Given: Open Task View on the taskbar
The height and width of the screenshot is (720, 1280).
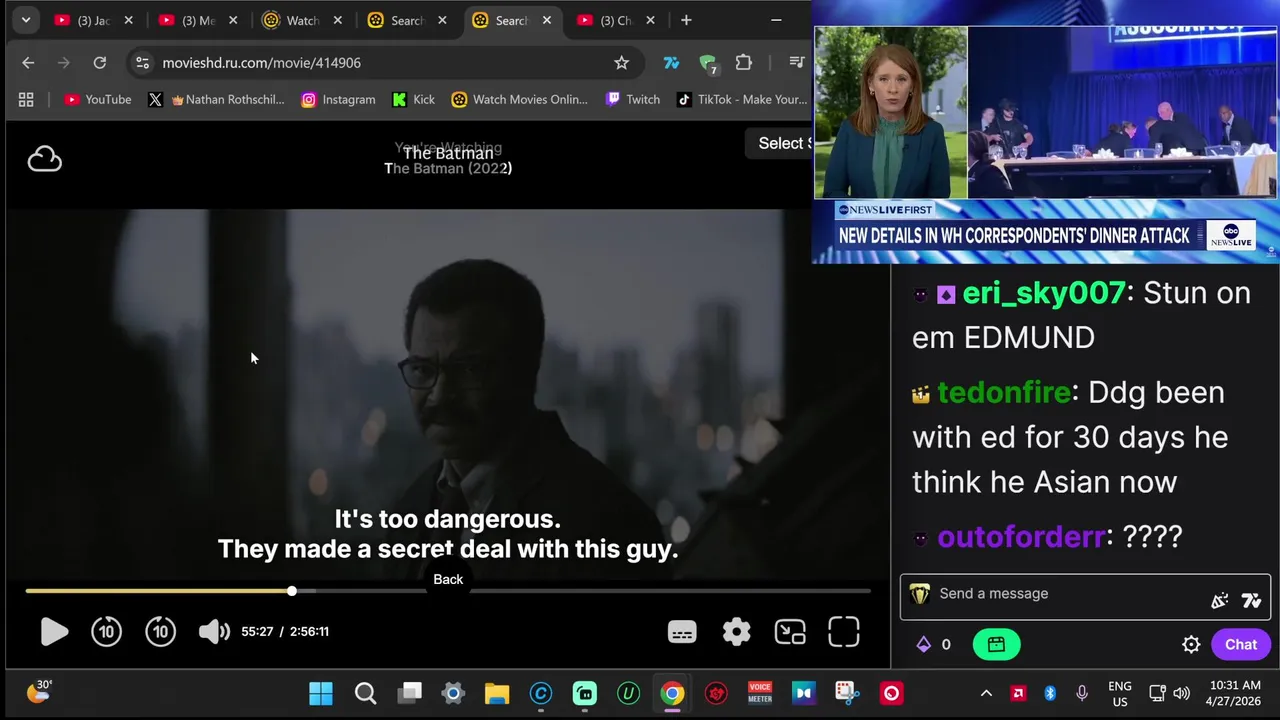Looking at the screenshot, I should coord(410,693).
